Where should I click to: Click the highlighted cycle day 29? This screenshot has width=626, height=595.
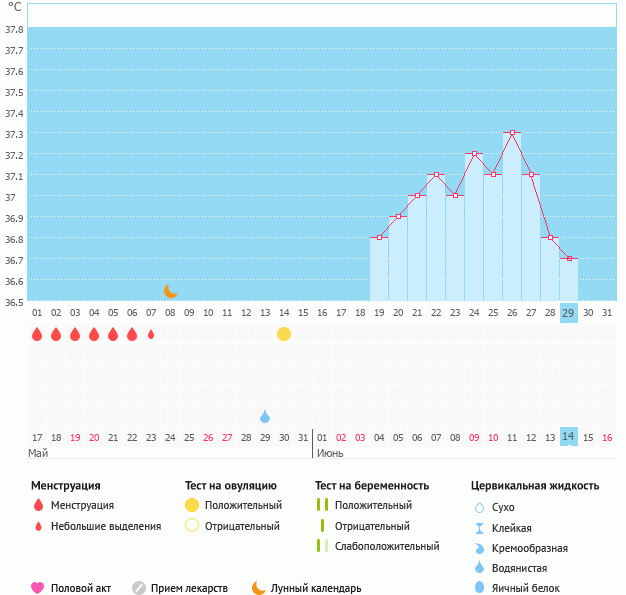point(569,313)
